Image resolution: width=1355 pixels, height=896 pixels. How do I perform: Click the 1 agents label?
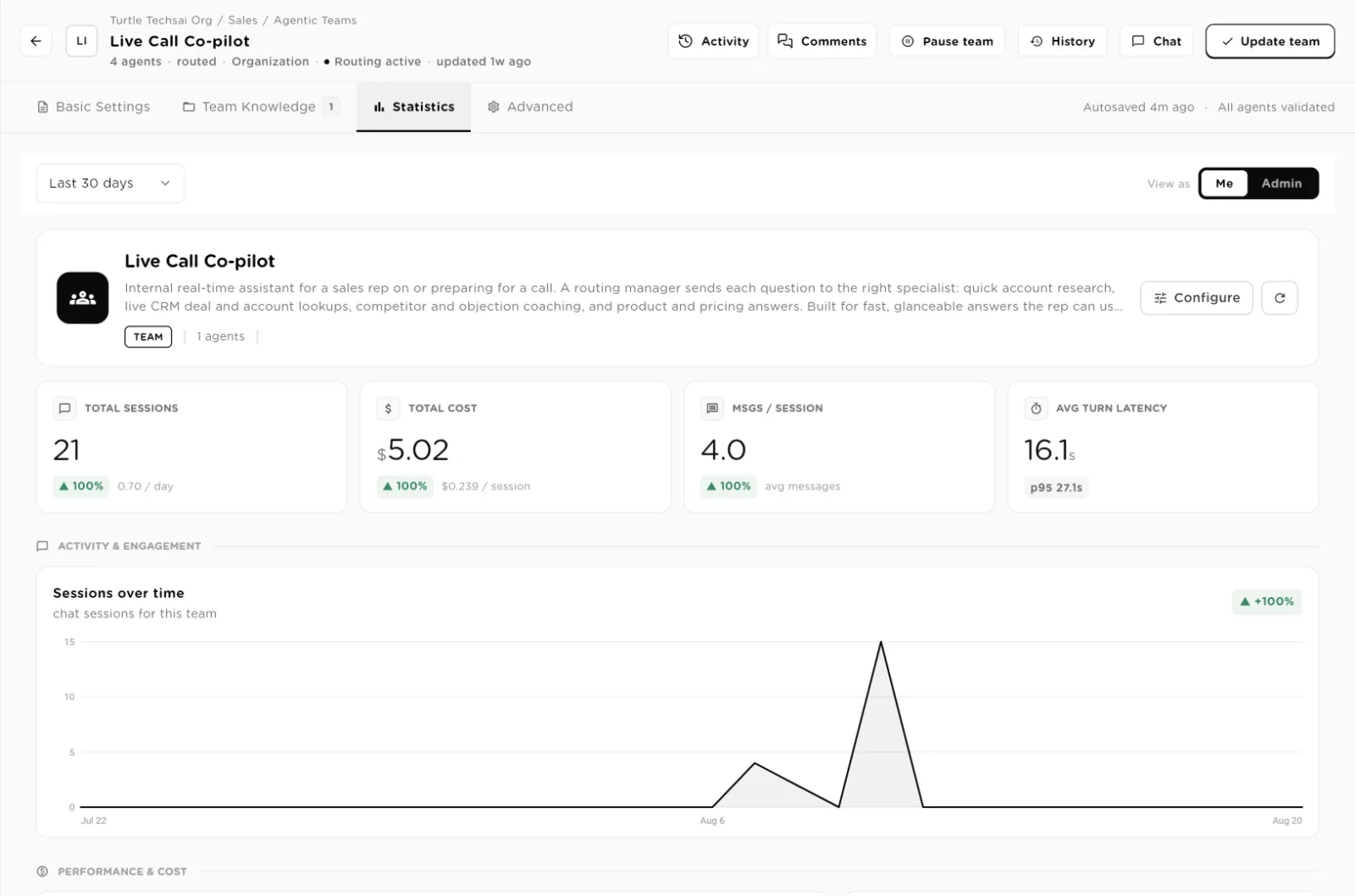point(220,336)
